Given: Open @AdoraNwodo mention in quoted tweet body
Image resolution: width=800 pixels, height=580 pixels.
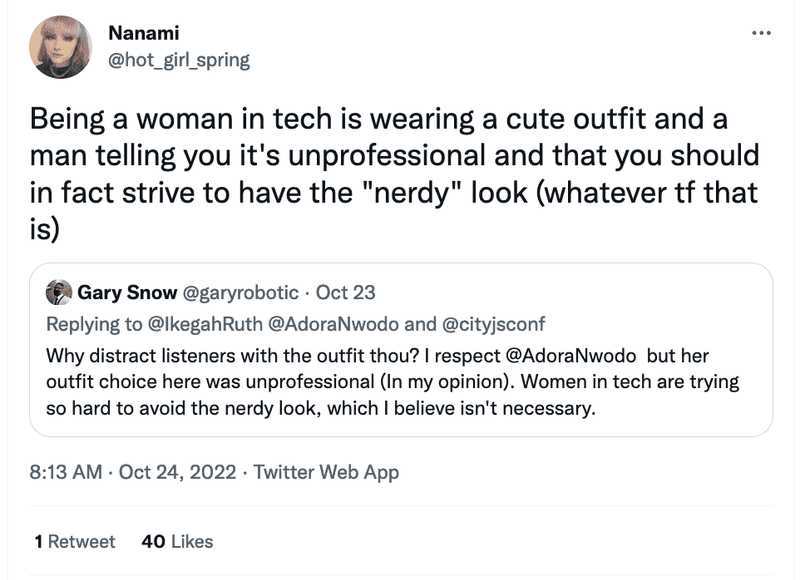Looking at the screenshot, I should 571,356.
